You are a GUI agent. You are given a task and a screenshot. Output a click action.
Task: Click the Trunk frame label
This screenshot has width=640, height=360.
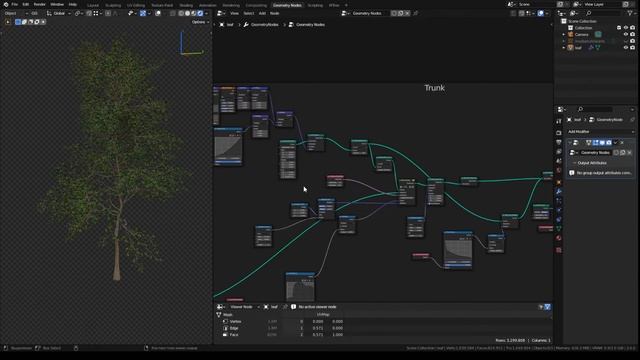coord(434,88)
